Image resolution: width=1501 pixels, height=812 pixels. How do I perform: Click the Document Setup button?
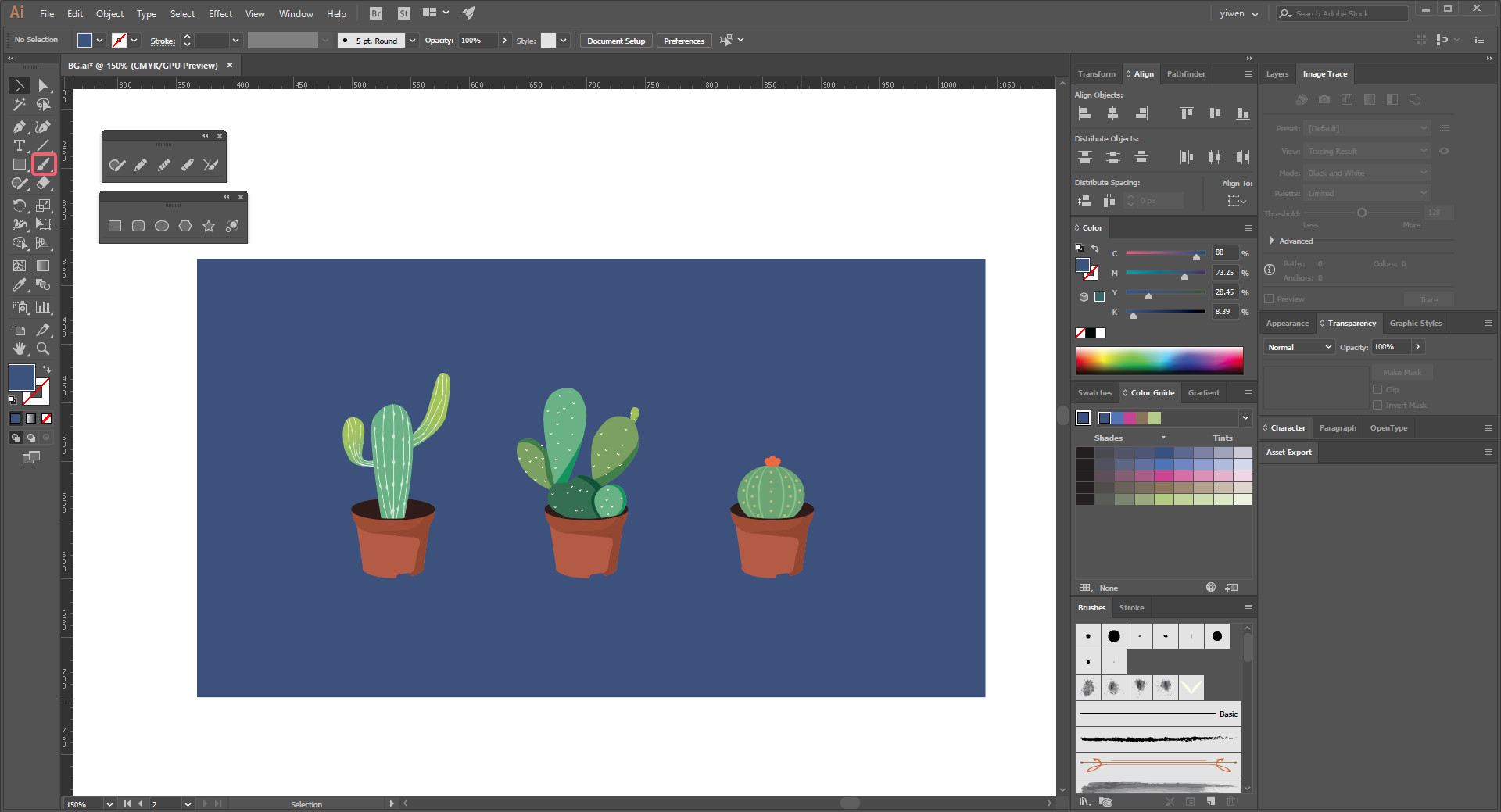pyautogui.click(x=616, y=41)
